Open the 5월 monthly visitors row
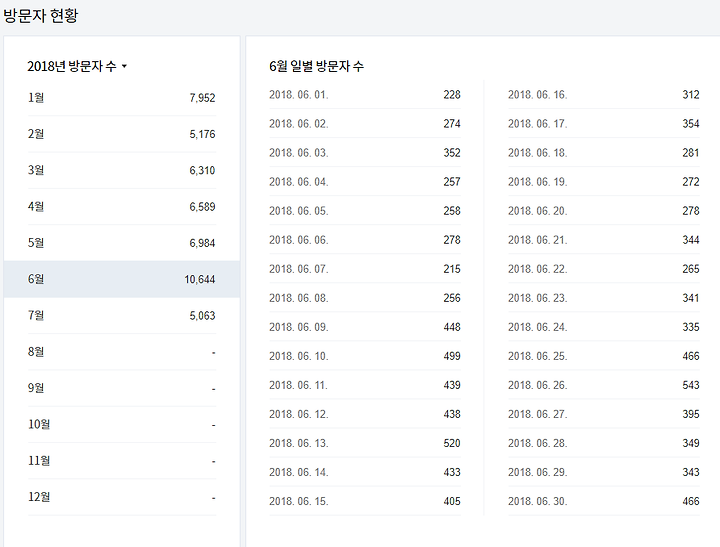Screen dimensions: 720x547 (x=122, y=243)
